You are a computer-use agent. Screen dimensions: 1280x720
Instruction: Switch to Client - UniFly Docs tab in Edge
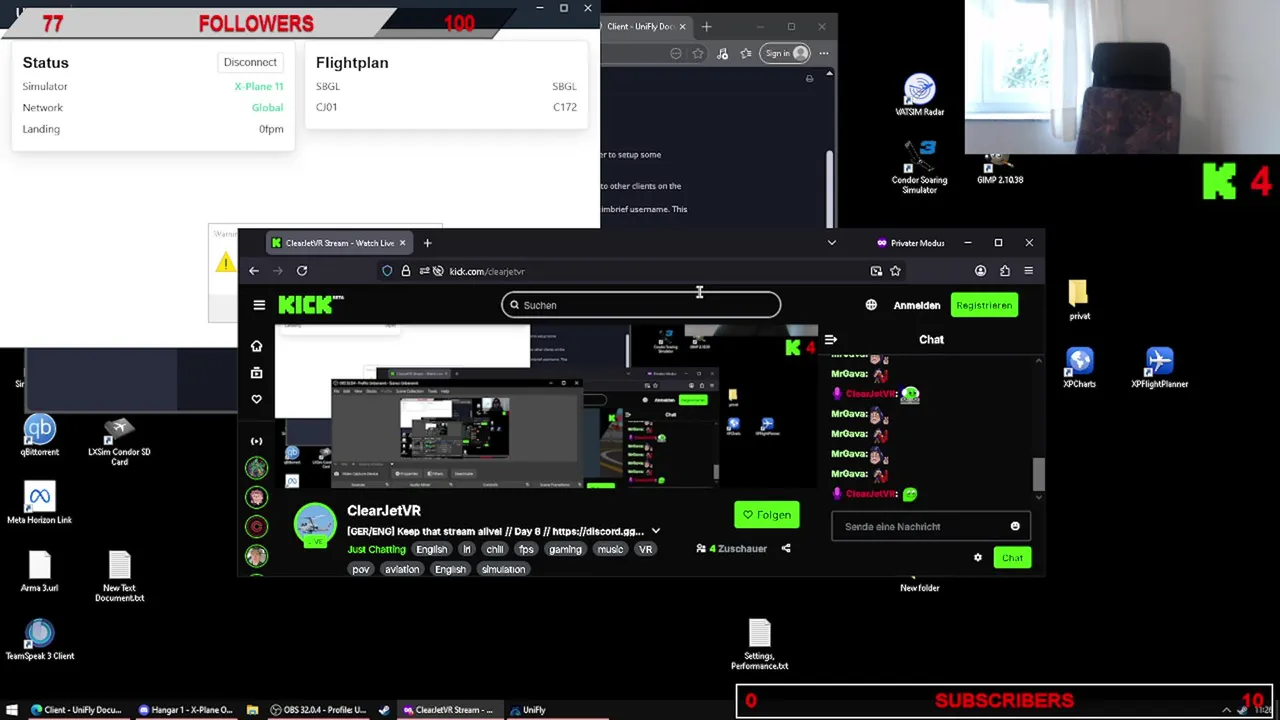pos(645,26)
